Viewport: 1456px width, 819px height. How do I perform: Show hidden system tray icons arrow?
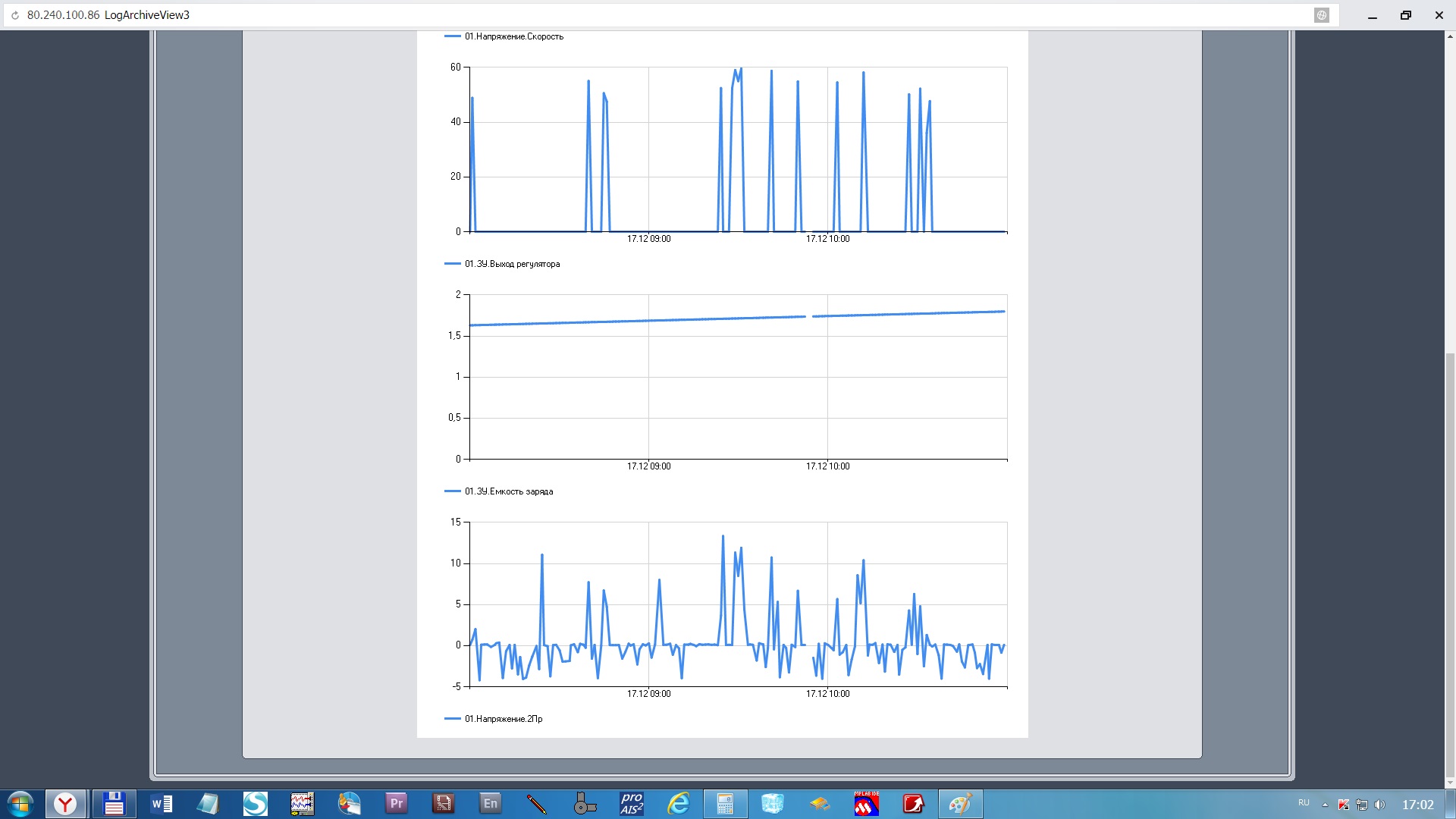tap(1325, 805)
